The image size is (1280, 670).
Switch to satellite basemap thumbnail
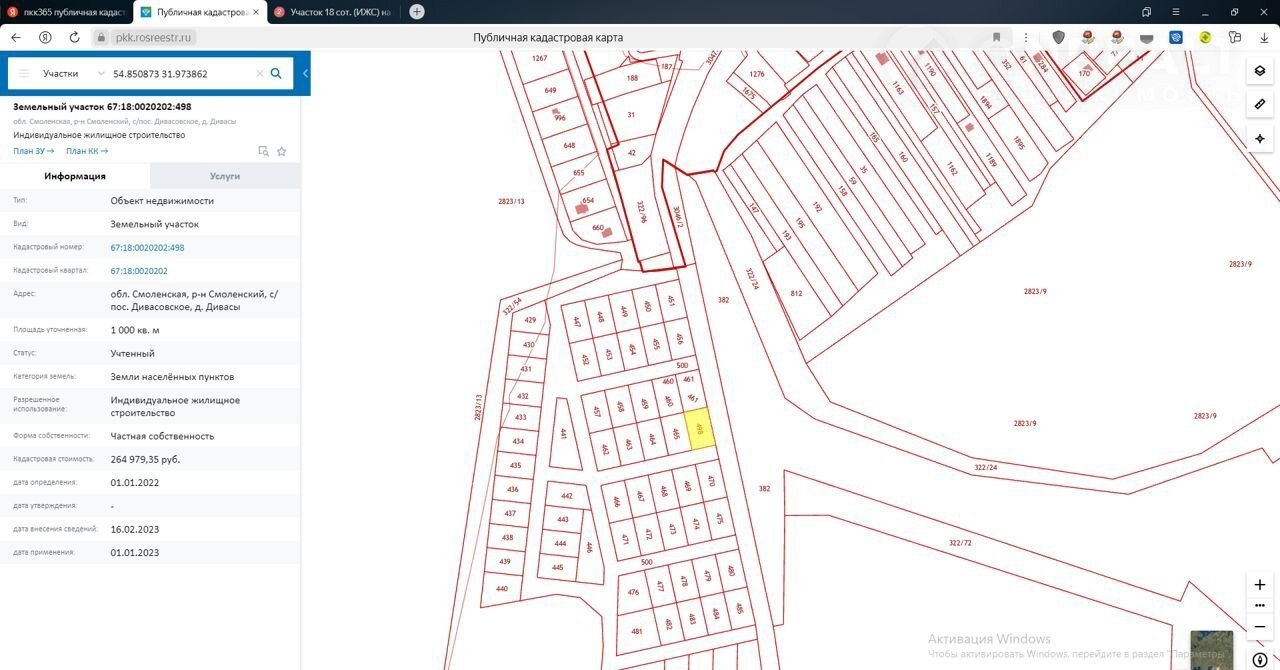point(1211,649)
